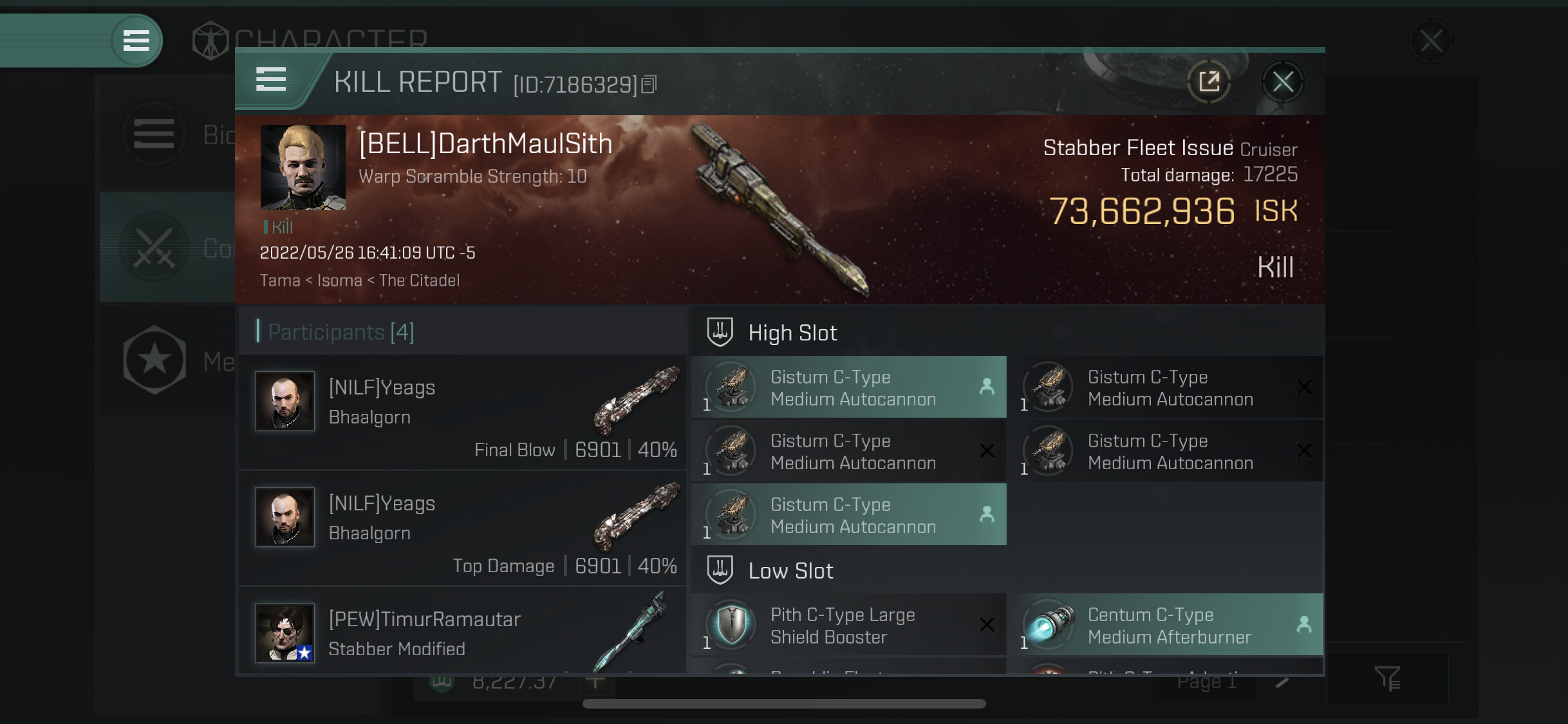
Task: Click the filter icon at bottom right
Action: (x=1387, y=678)
